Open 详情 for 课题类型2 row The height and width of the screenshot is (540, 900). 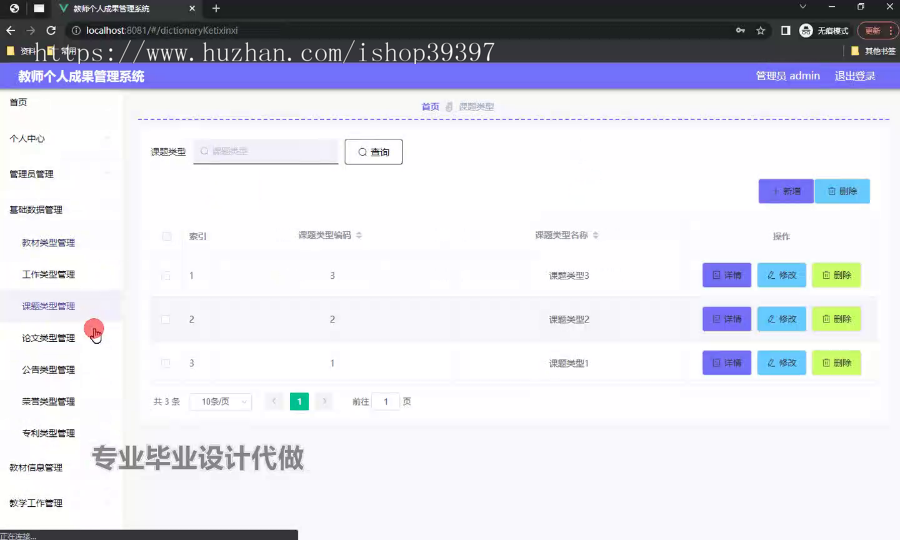click(727, 318)
